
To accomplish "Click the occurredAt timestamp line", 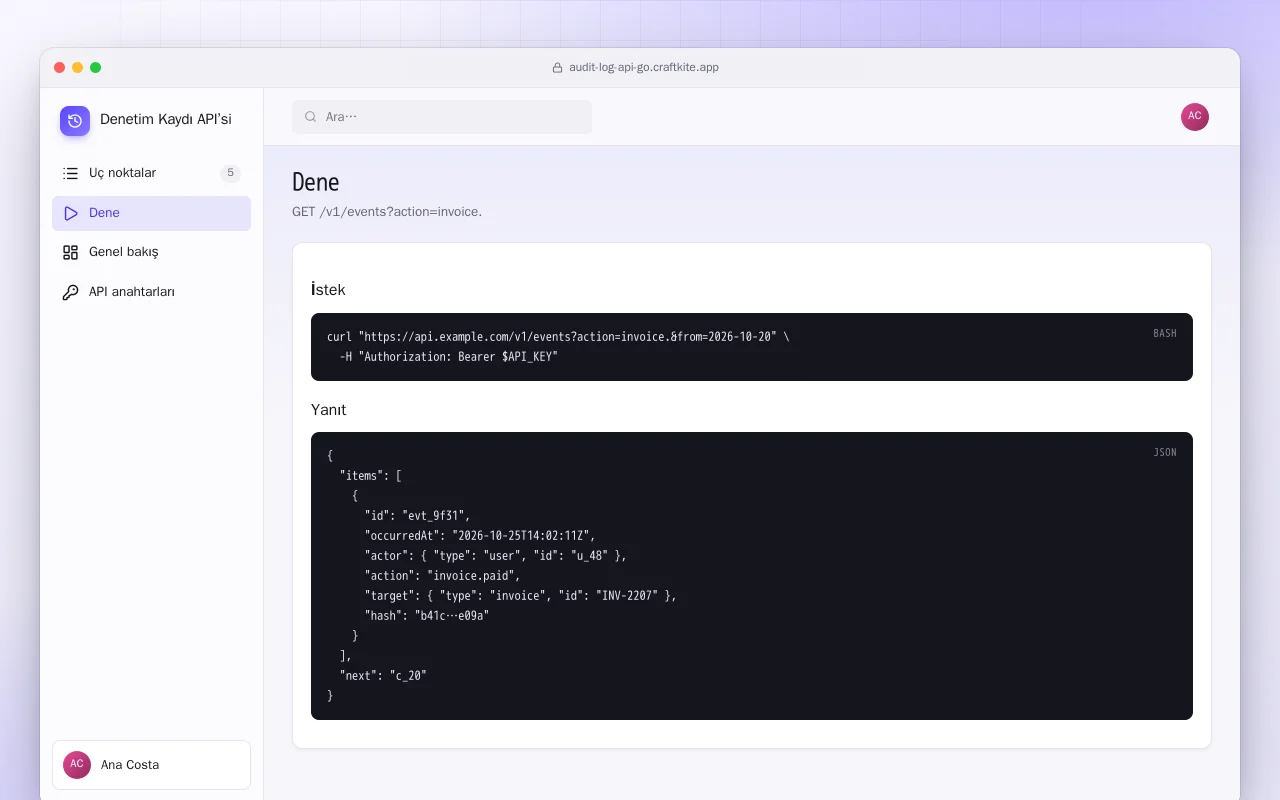I will coord(480,536).
